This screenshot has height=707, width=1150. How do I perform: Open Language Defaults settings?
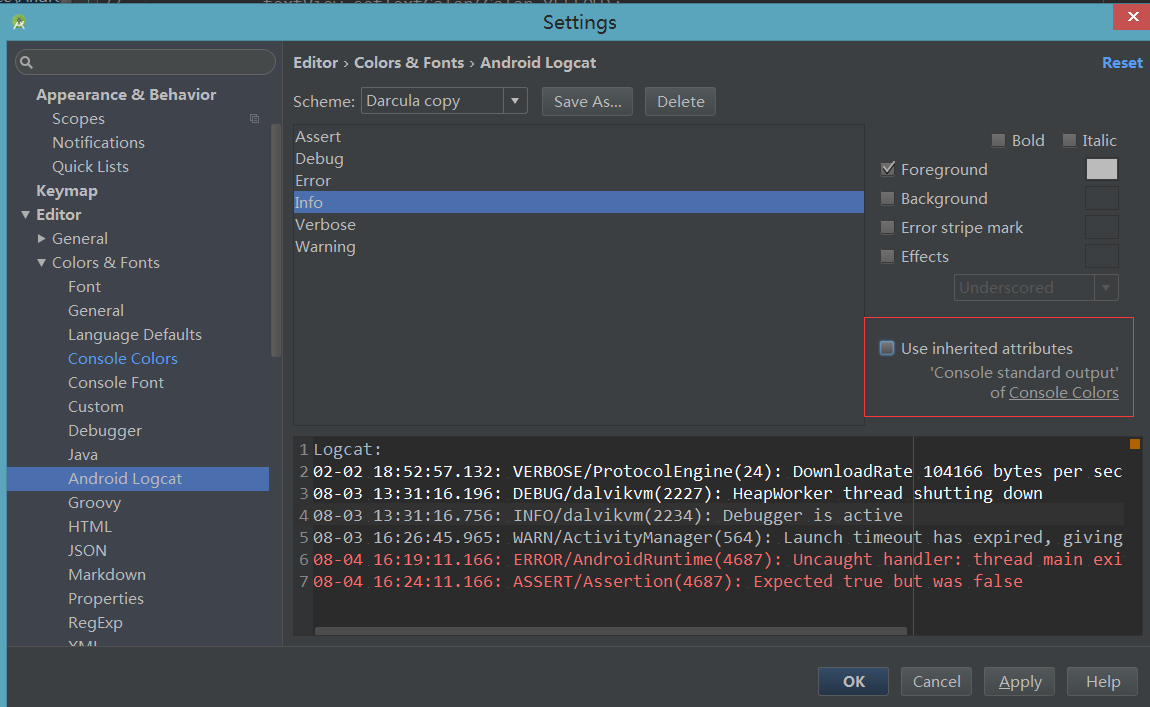tap(134, 334)
